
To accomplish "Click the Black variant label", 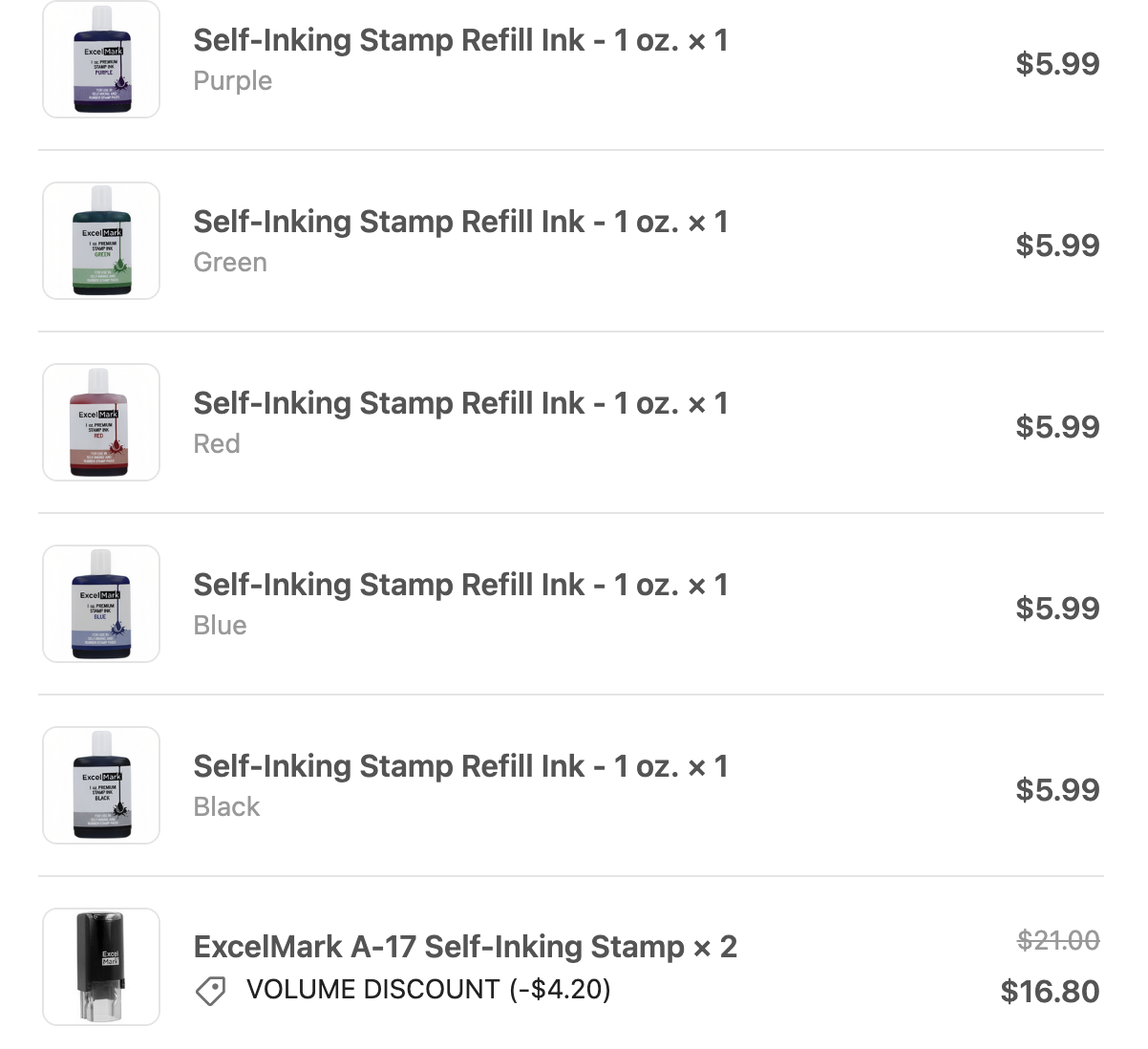I will [226, 807].
